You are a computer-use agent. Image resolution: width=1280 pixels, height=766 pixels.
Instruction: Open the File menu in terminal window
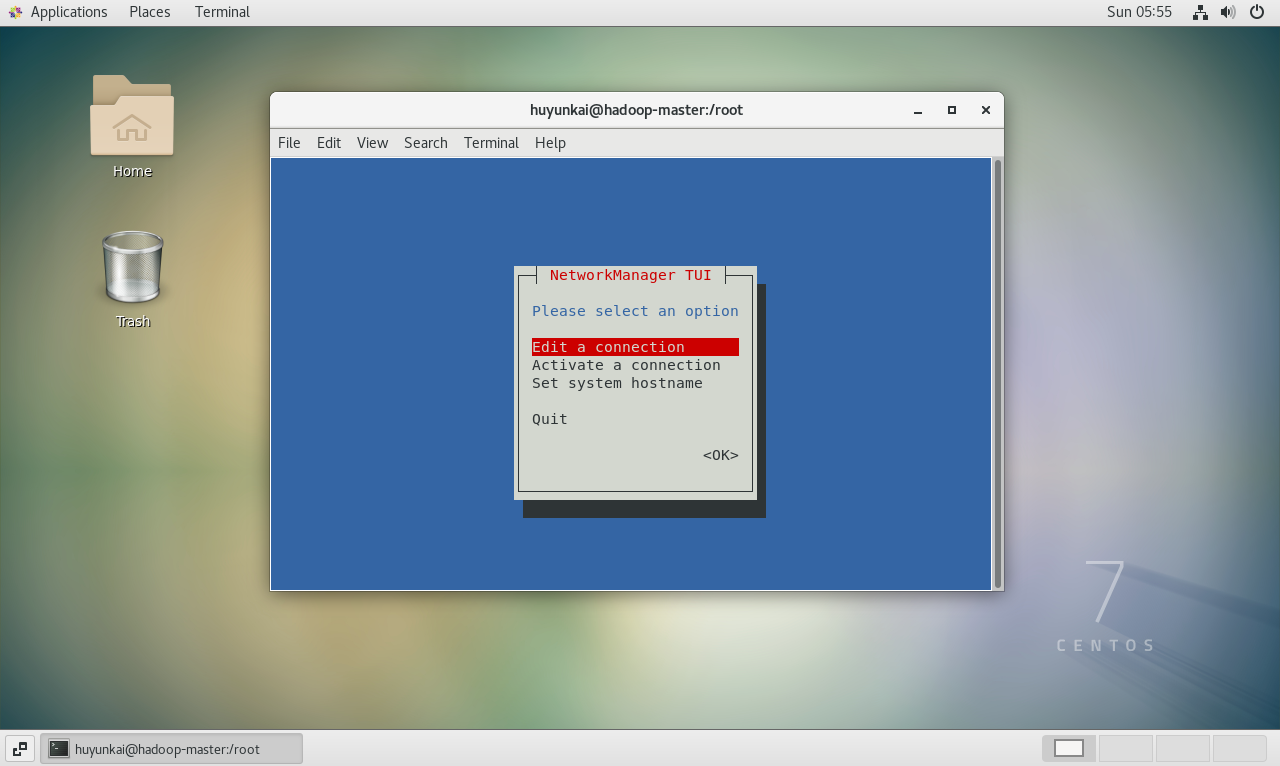point(289,143)
